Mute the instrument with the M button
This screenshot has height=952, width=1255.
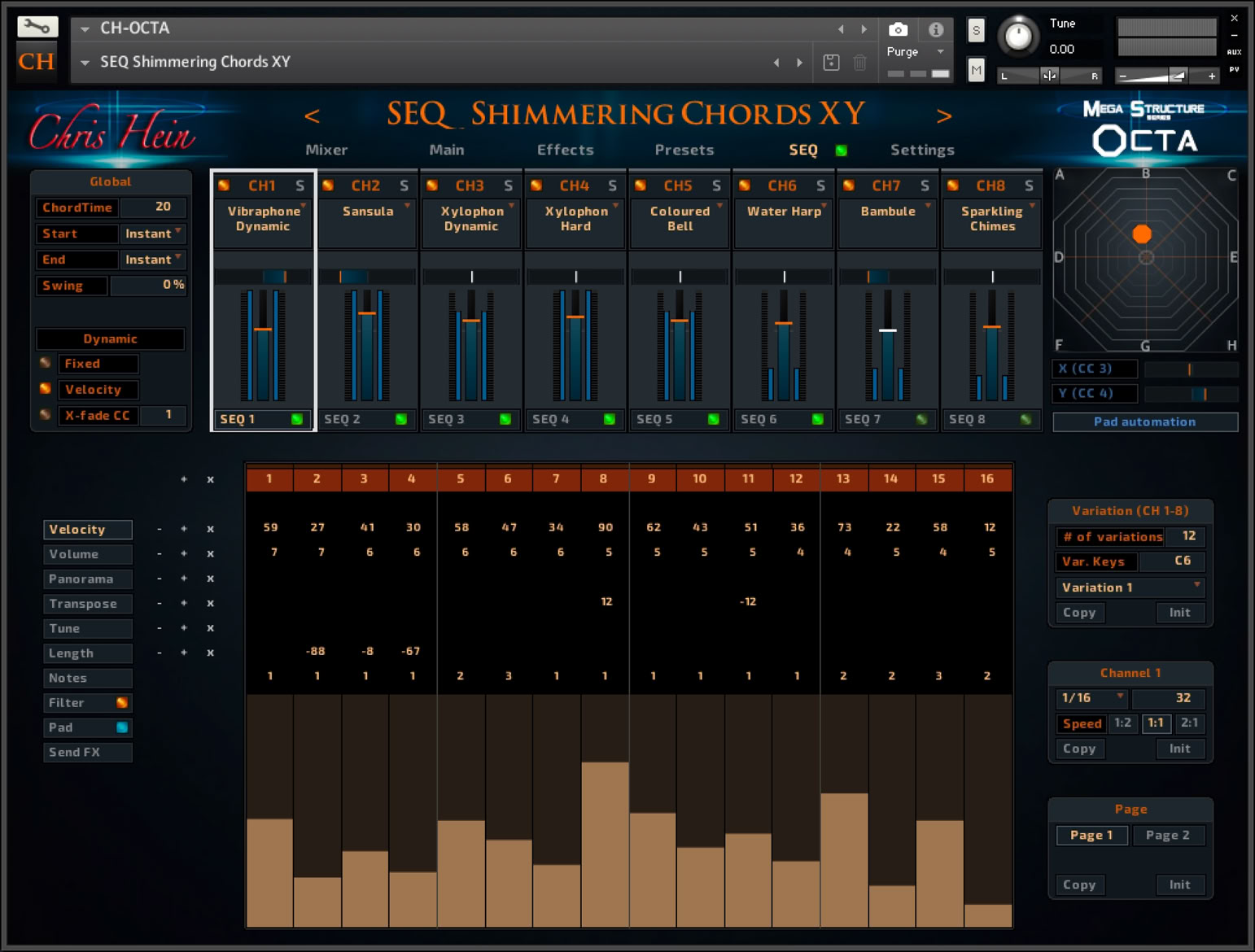pos(976,70)
